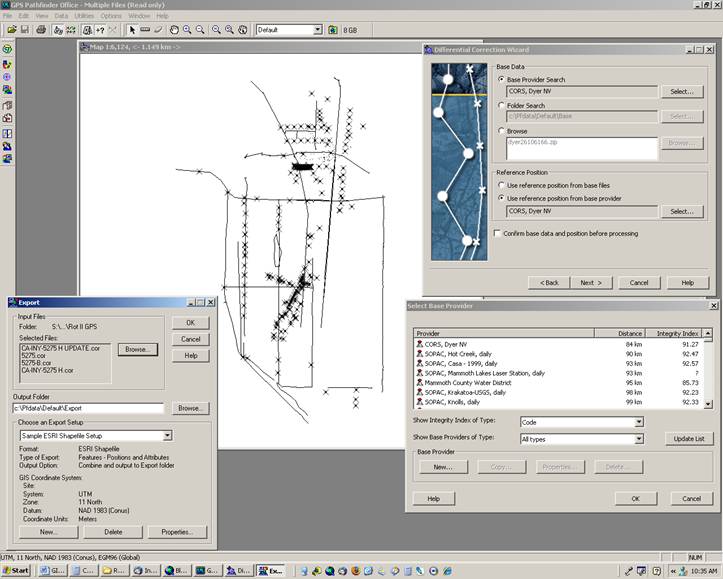Click the bottom sidebar utility icon
The width and height of the screenshot is (723, 579).
tap(7, 159)
